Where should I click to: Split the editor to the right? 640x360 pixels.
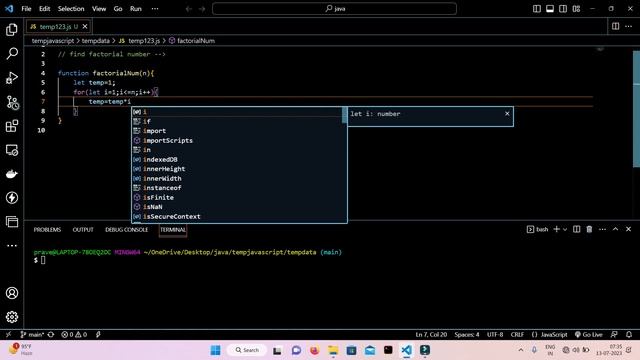(615, 26)
